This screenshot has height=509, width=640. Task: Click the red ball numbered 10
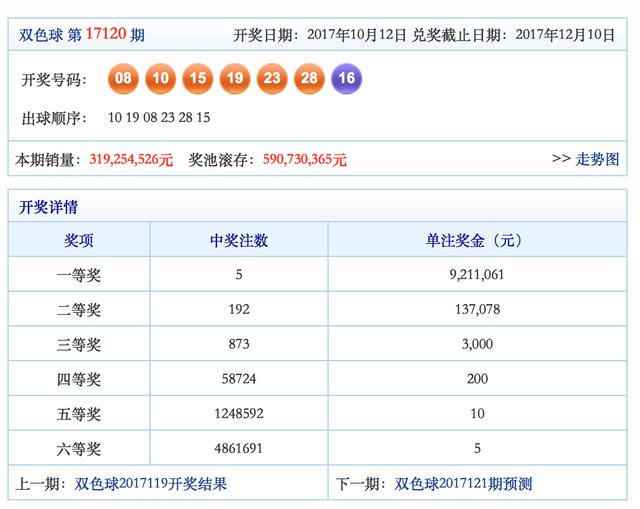161,79
